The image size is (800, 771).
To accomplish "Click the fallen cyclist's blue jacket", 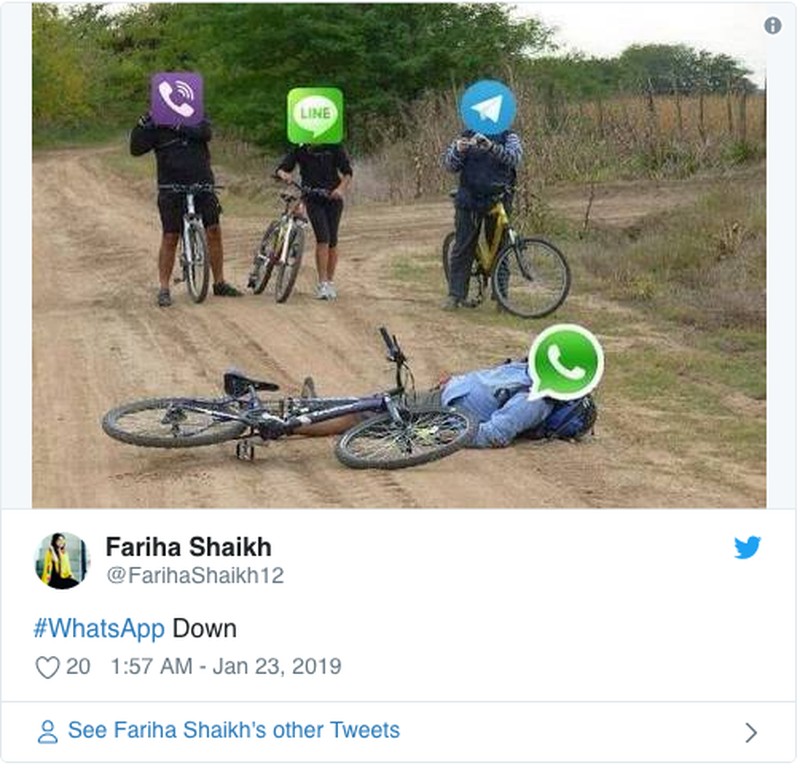I will pyautogui.click(x=492, y=403).
